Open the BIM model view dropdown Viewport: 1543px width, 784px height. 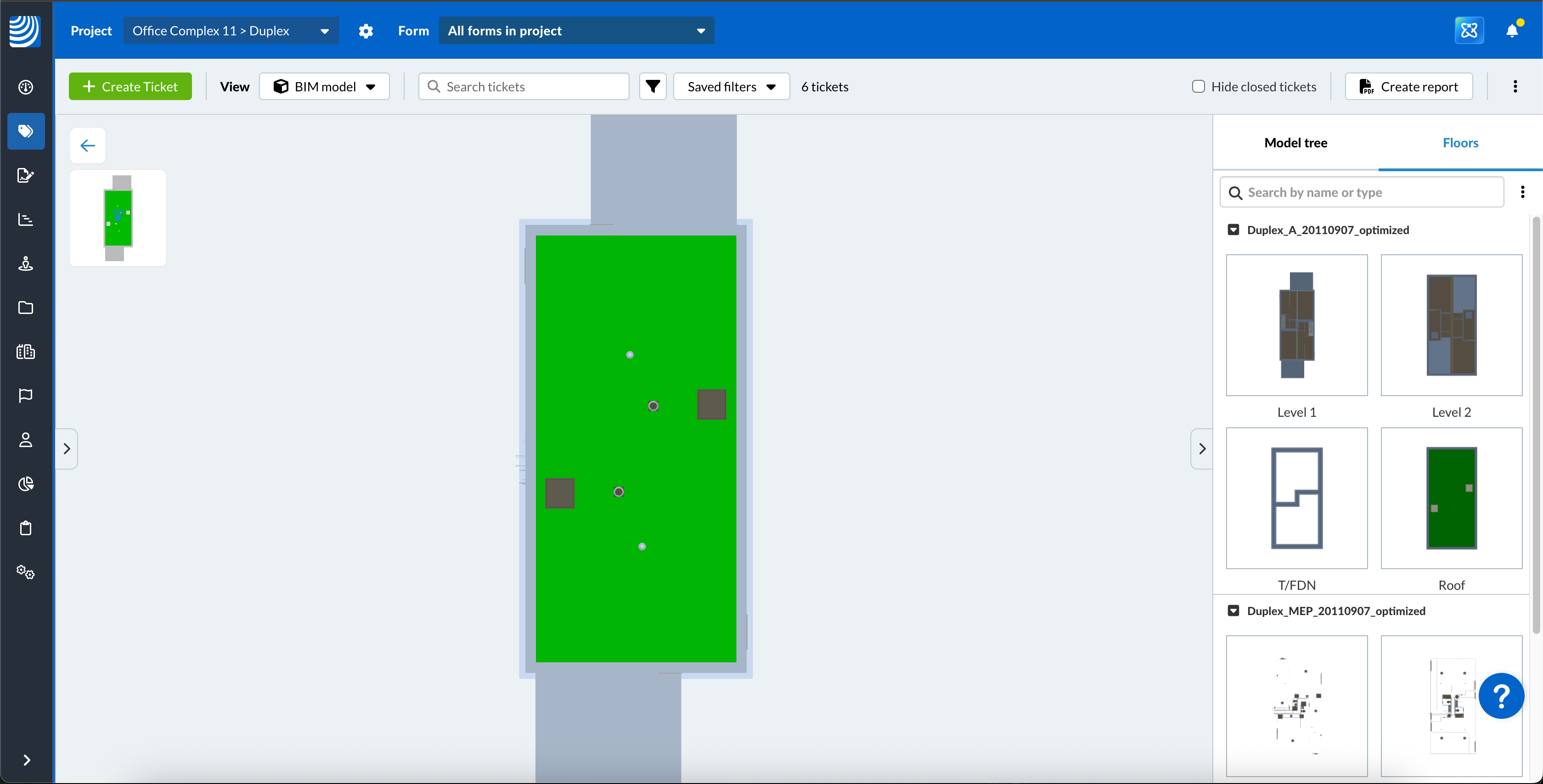(x=324, y=86)
